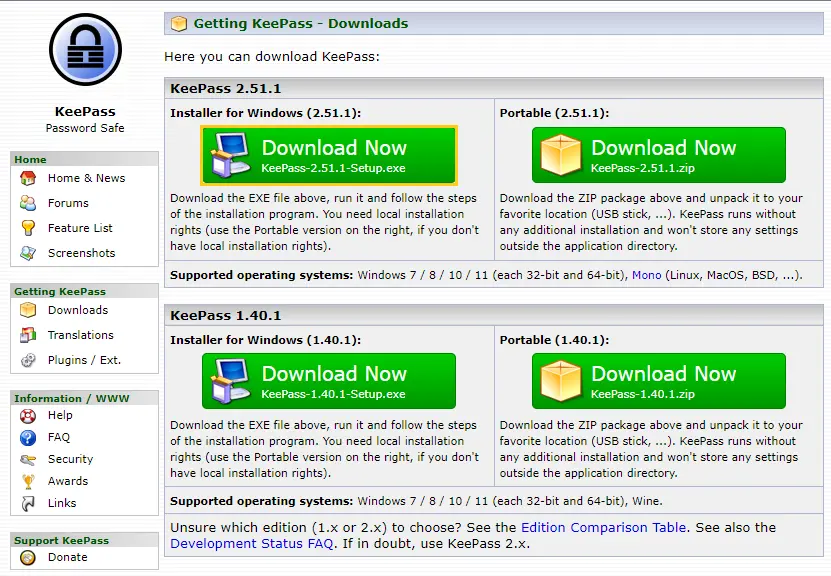Click the lifebuoy icon beside Help

pyautogui.click(x=28, y=416)
